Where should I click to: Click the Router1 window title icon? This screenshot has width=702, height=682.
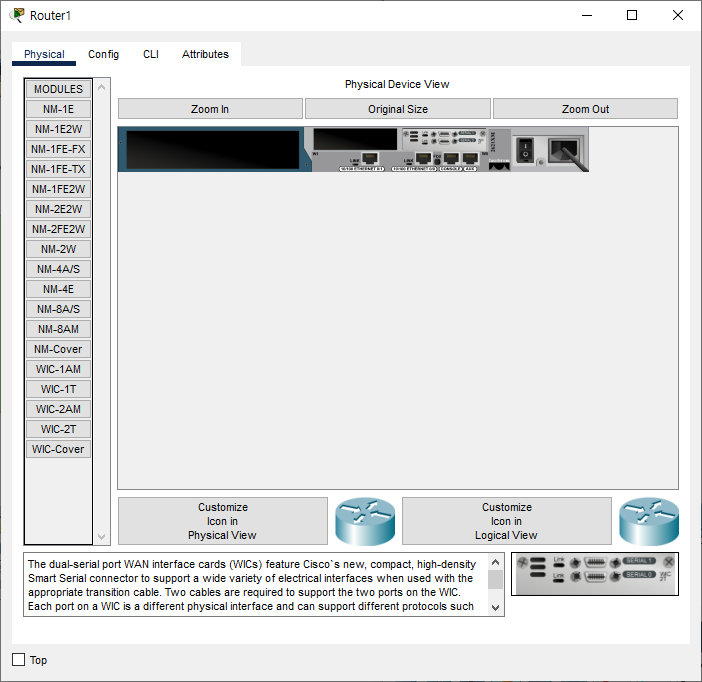(x=17, y=15)
